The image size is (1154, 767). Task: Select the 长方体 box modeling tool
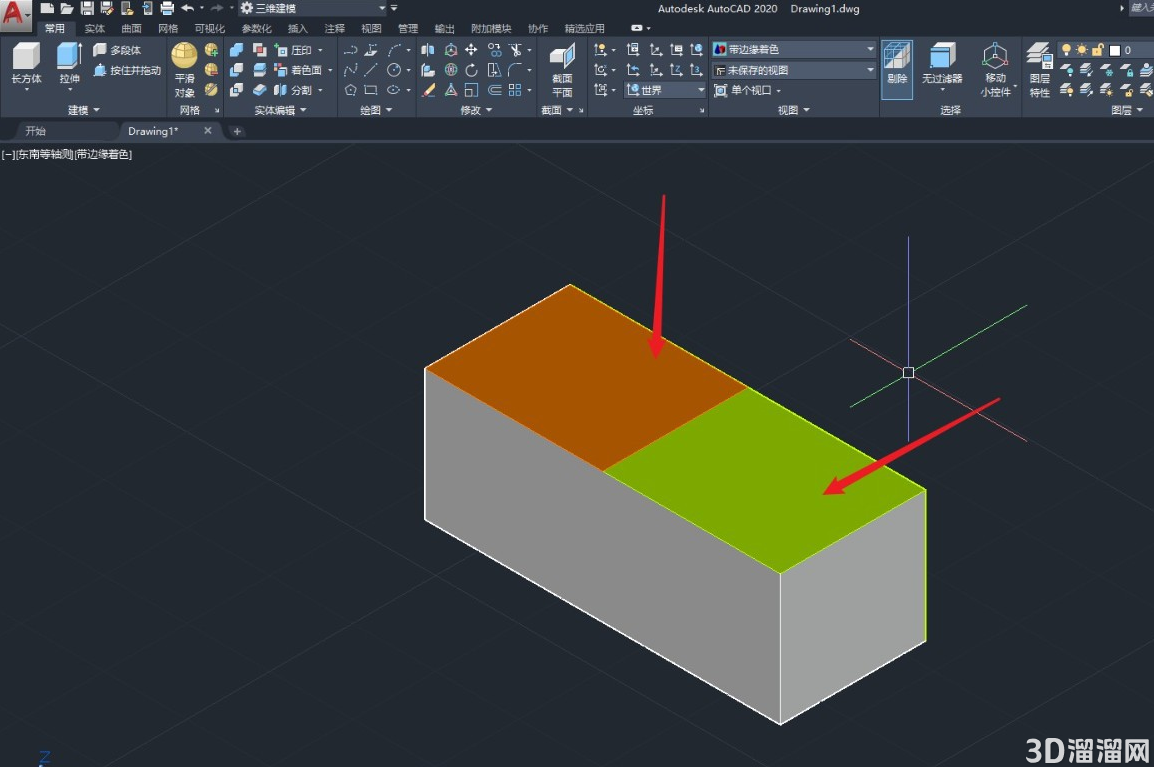[x=26, y=64]
